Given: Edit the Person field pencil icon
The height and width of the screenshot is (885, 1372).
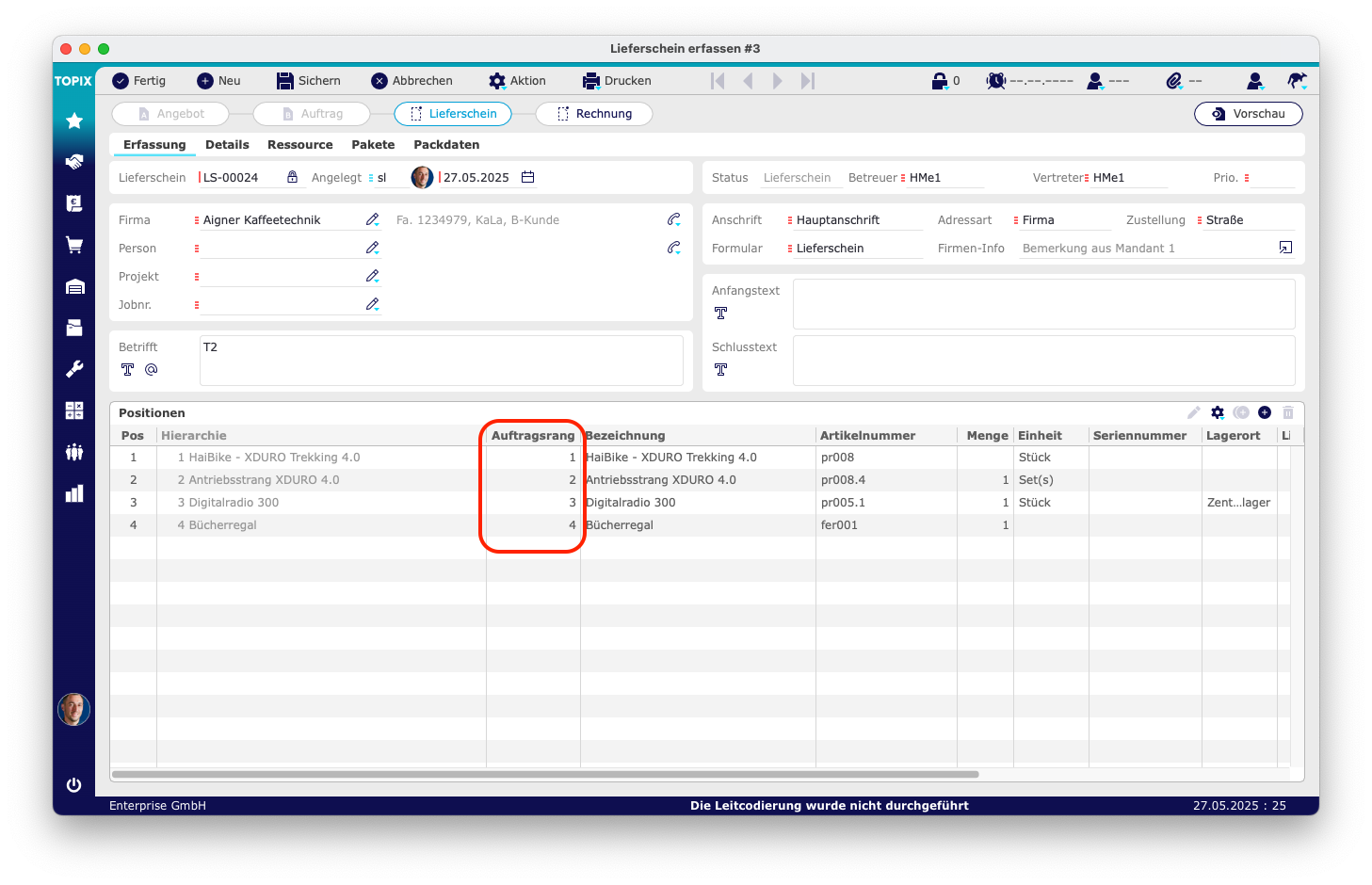Looking at the screenshot, I should (373, 248).
